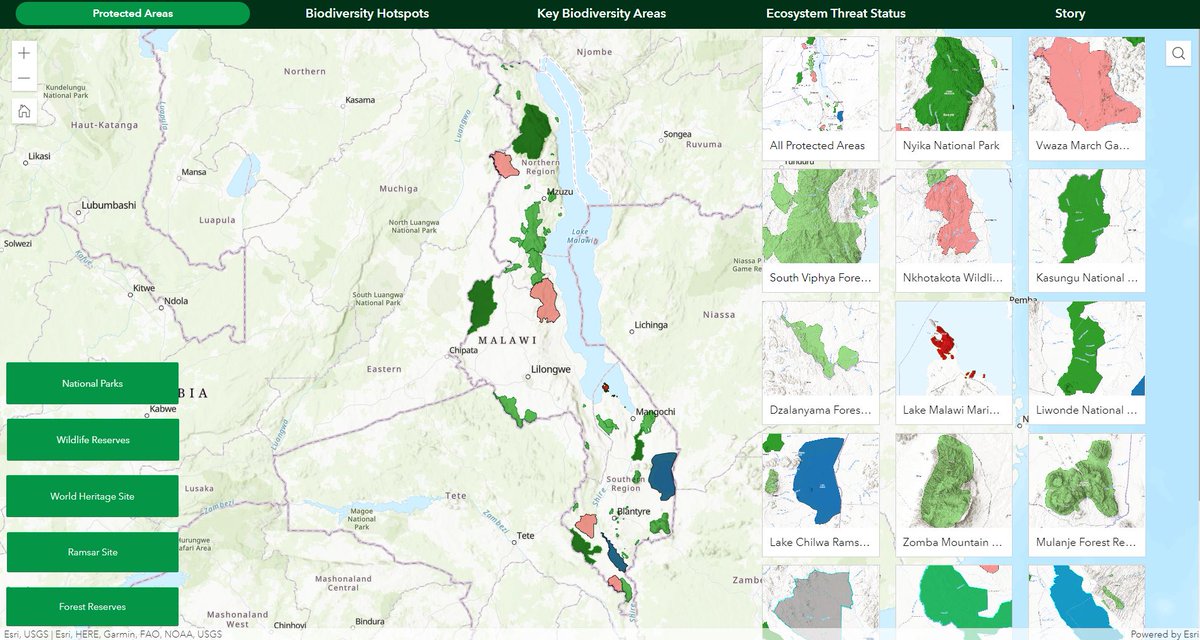Click the Powered by Esri attribution link
This screenshot has width=1200, height=640.
[1163, 633]
